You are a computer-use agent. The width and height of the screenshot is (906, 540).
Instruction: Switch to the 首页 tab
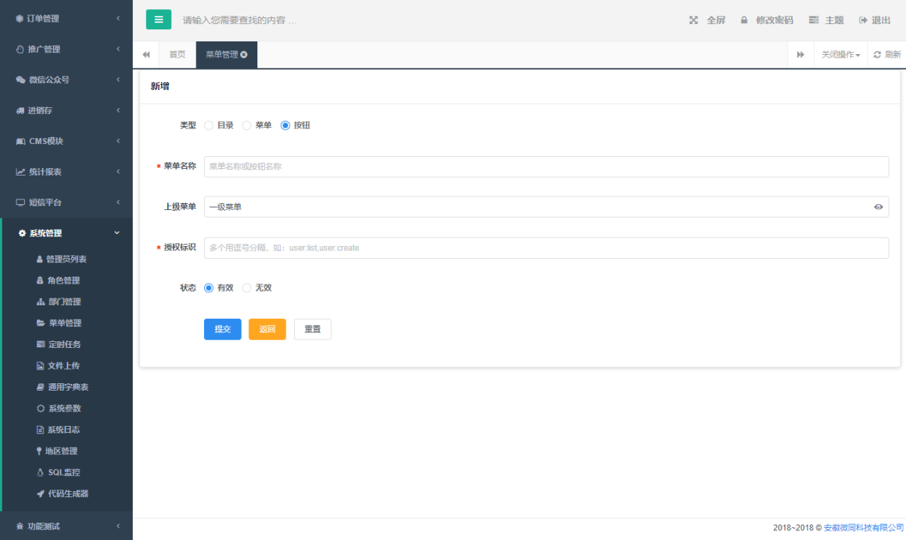point(177,54)
